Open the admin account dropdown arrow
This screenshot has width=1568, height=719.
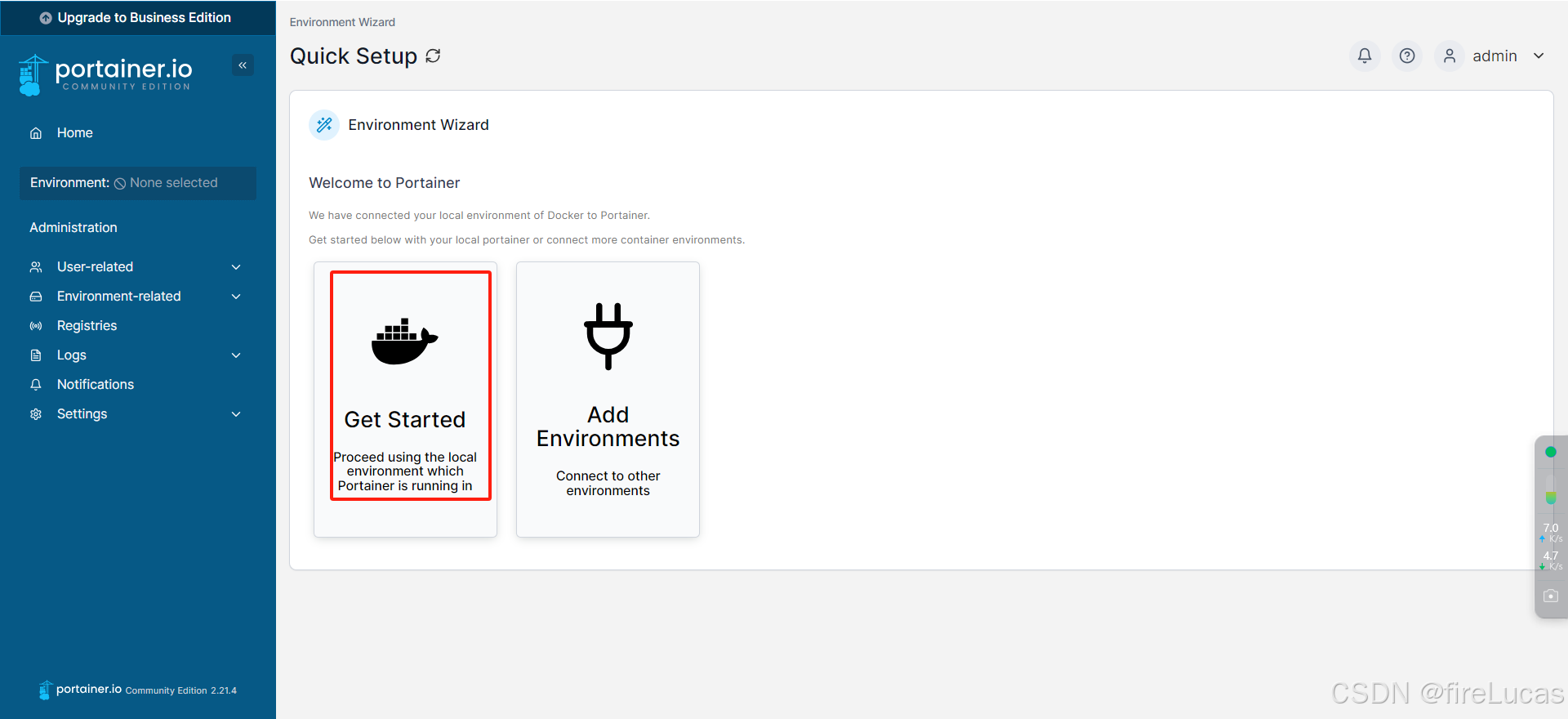point(1539,56)
